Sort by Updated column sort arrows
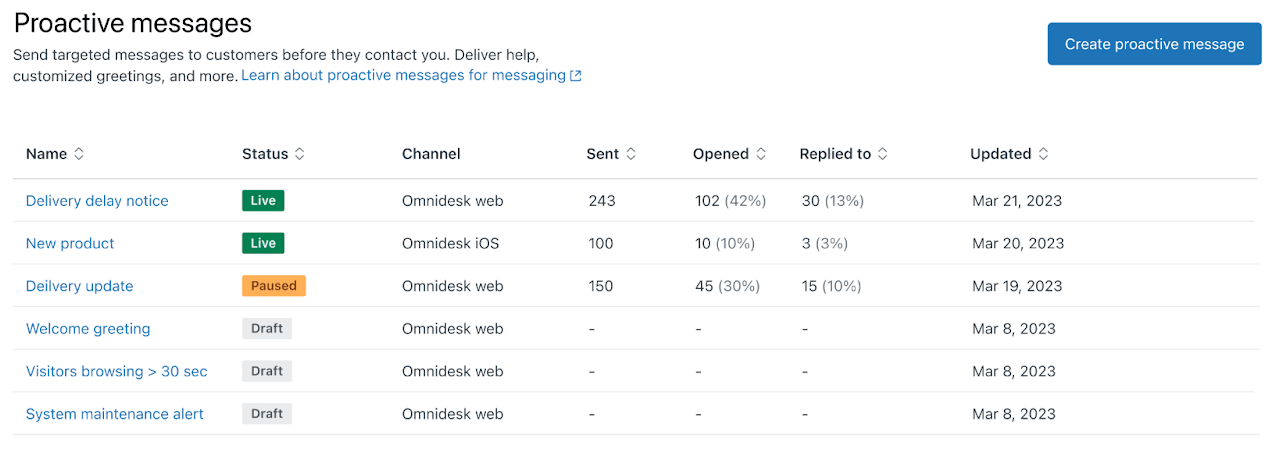This screenshot has height=452, width=1286. pos(1043,154)
